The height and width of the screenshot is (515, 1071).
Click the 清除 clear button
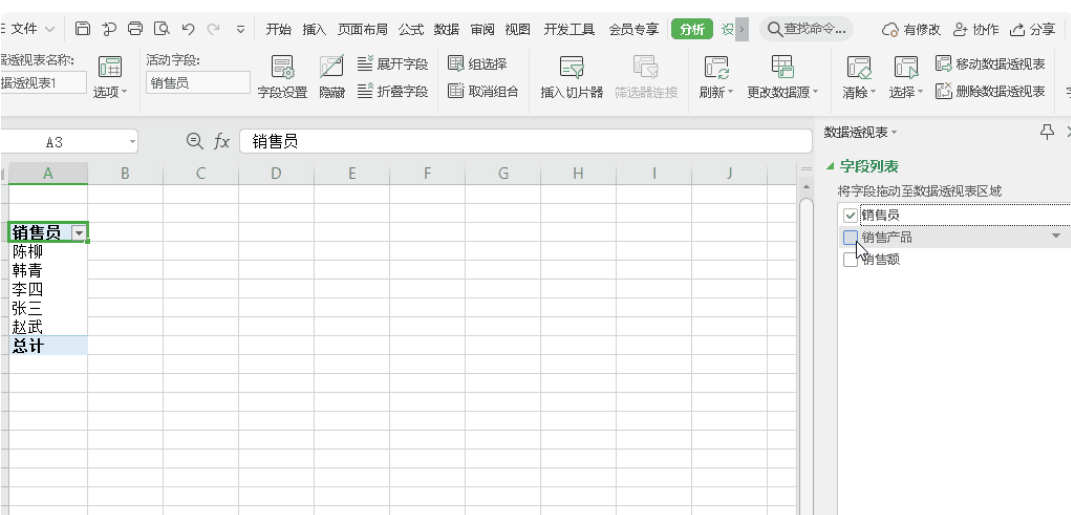pos(859,77)
